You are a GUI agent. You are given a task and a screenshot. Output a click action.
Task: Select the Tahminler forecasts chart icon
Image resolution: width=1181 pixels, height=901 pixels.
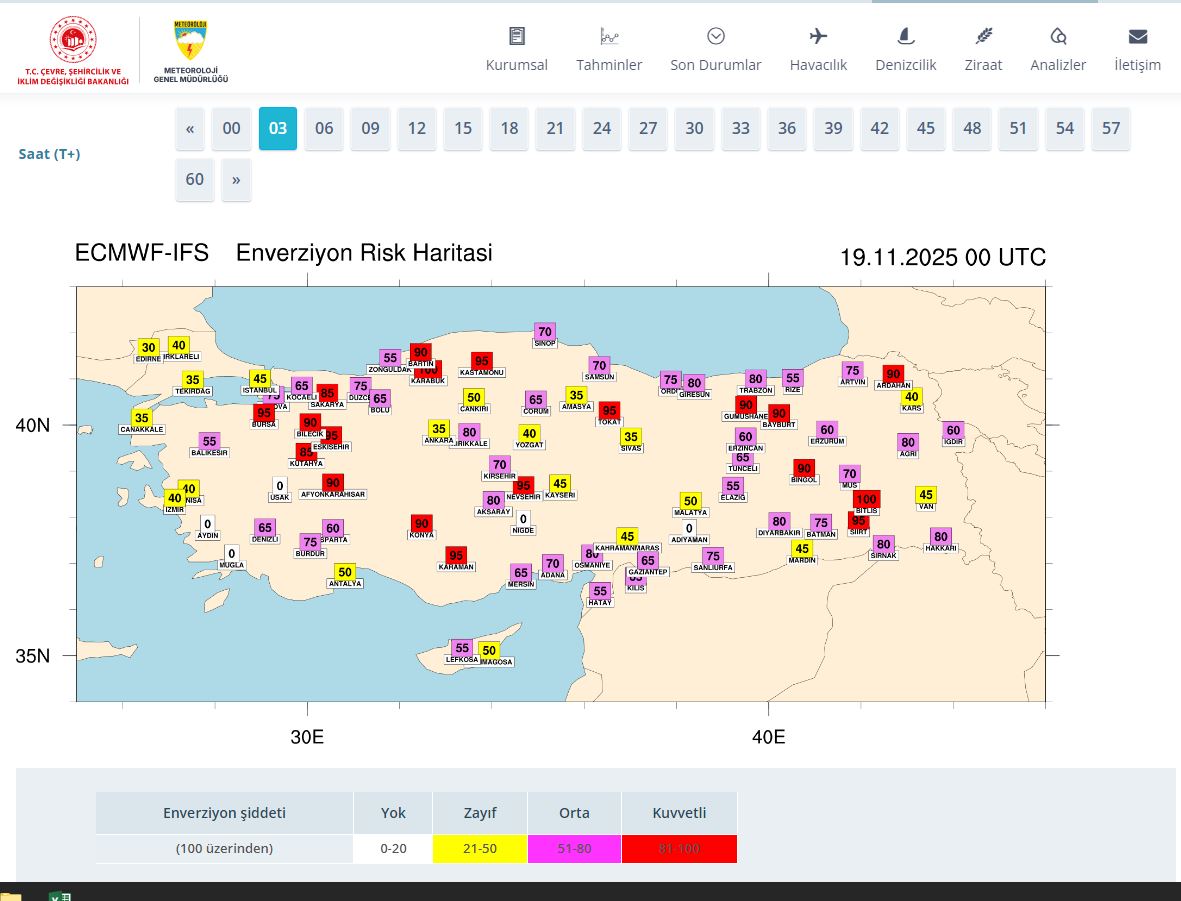click(x=609, y=35)
